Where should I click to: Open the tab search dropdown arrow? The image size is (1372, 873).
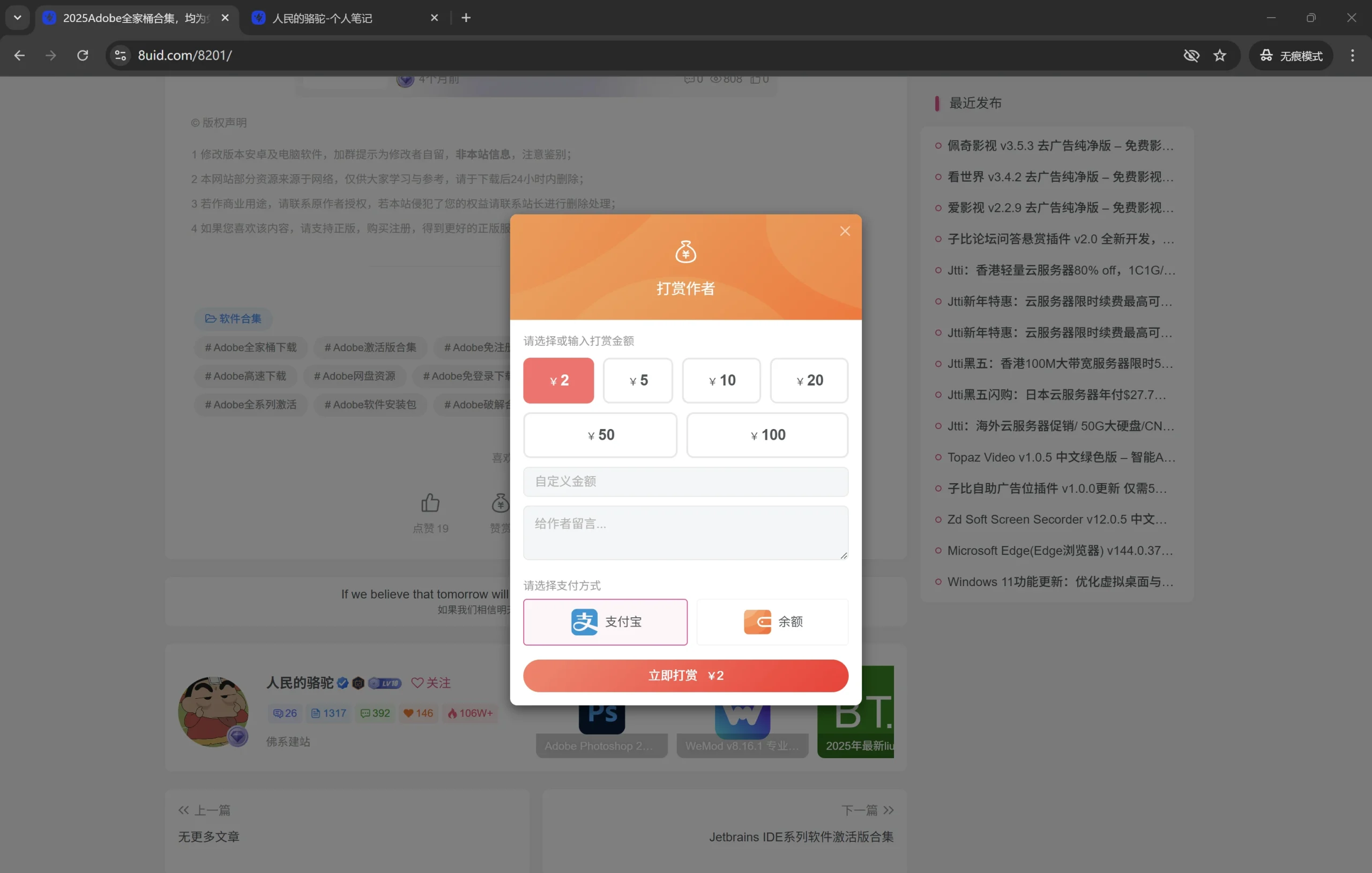(x=17, y=18)
